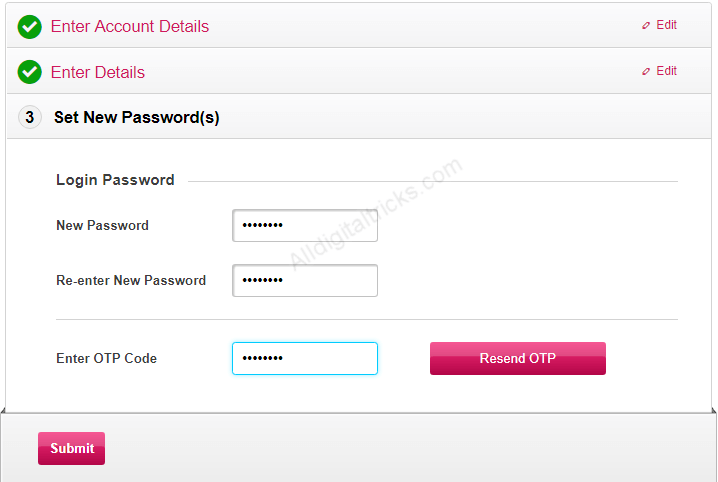Click the Alldigitaltricks.com watermark text
Viewport: 718px width, 482px height.
point(376,213)
